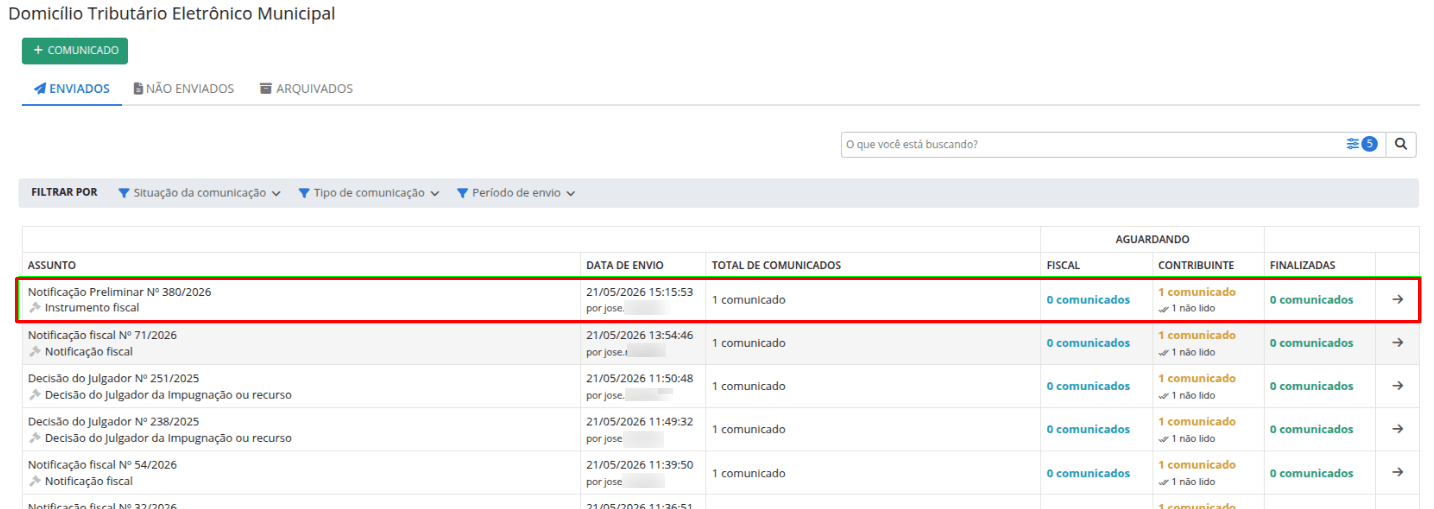
Task: Click the date 21/05/2026 11:49:32
Action: point(639,421)
